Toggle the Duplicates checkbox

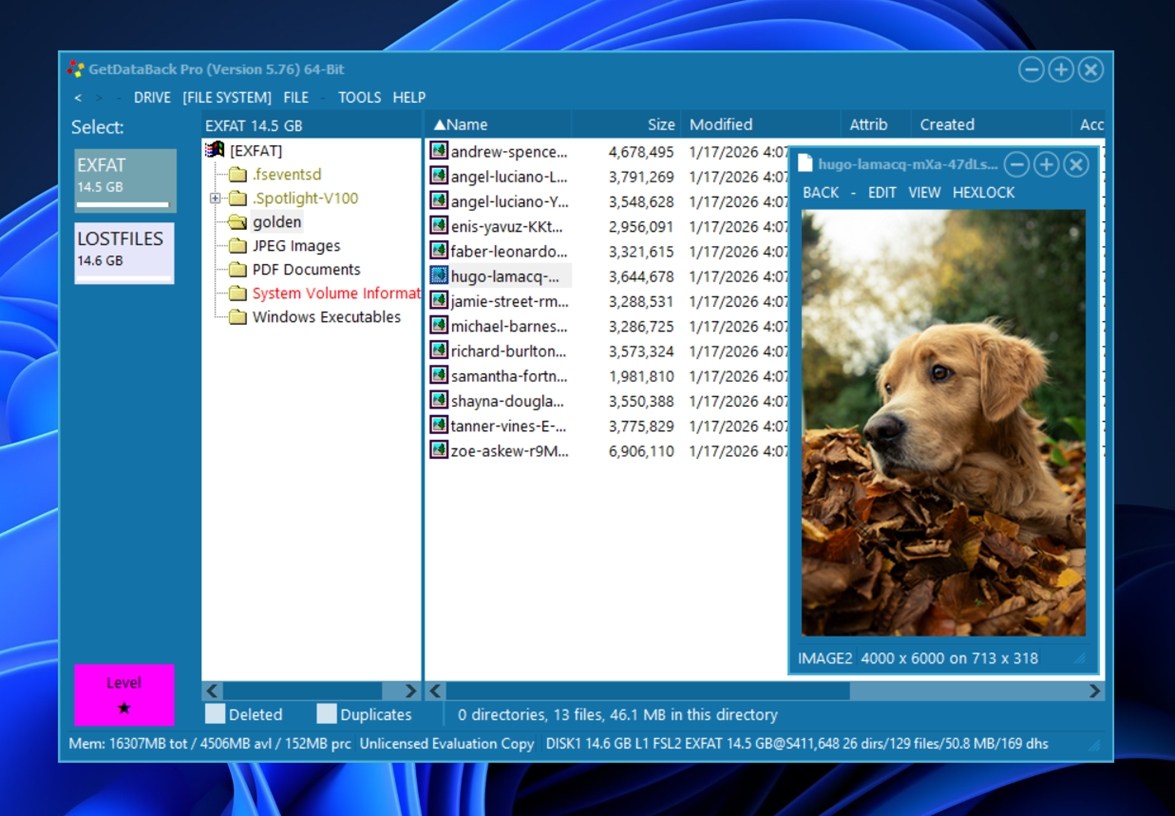(325, 714)
